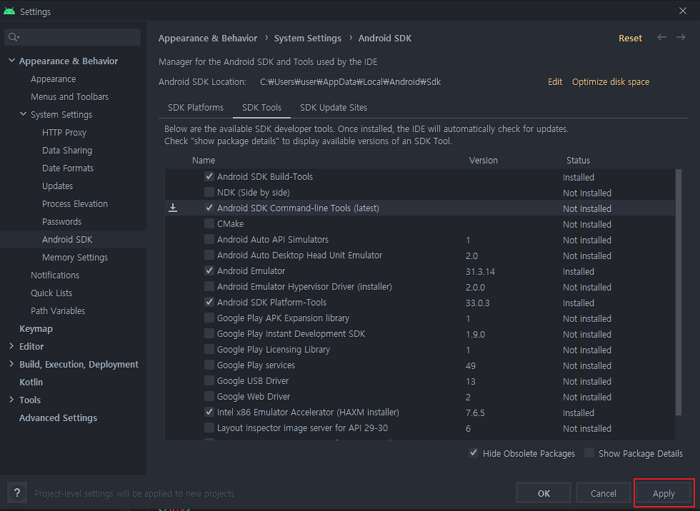Viewport: 700px width, 511px height.
Task: Click the Android logo icon in title bar
Action: (x=9, y=11)
